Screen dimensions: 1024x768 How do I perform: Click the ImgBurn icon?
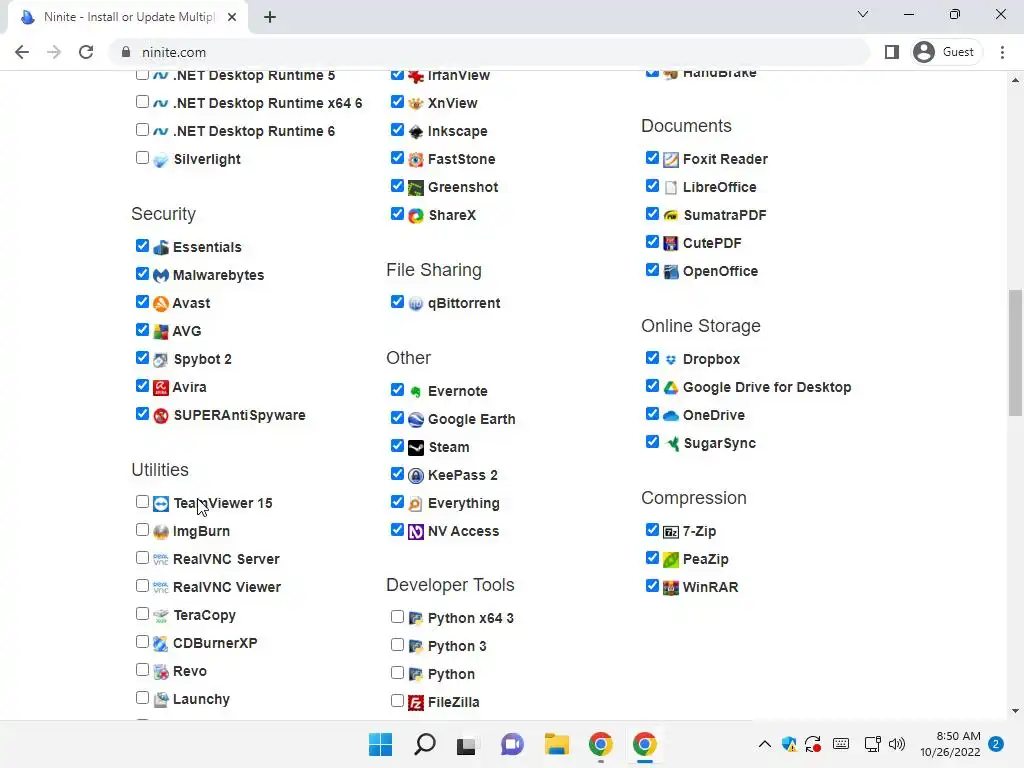pyautogui.click(x=161, y=532)
